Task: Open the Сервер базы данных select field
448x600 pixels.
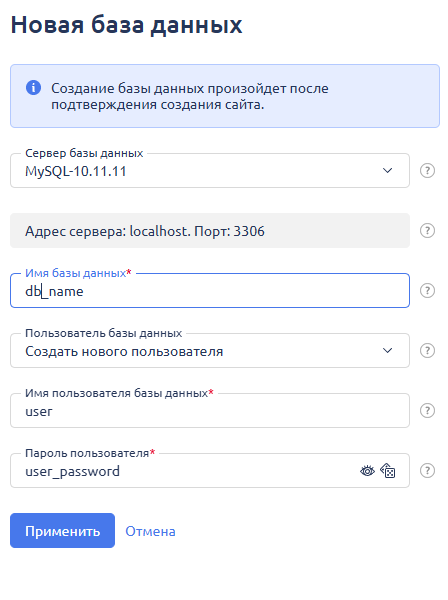Action: (210, 170)
